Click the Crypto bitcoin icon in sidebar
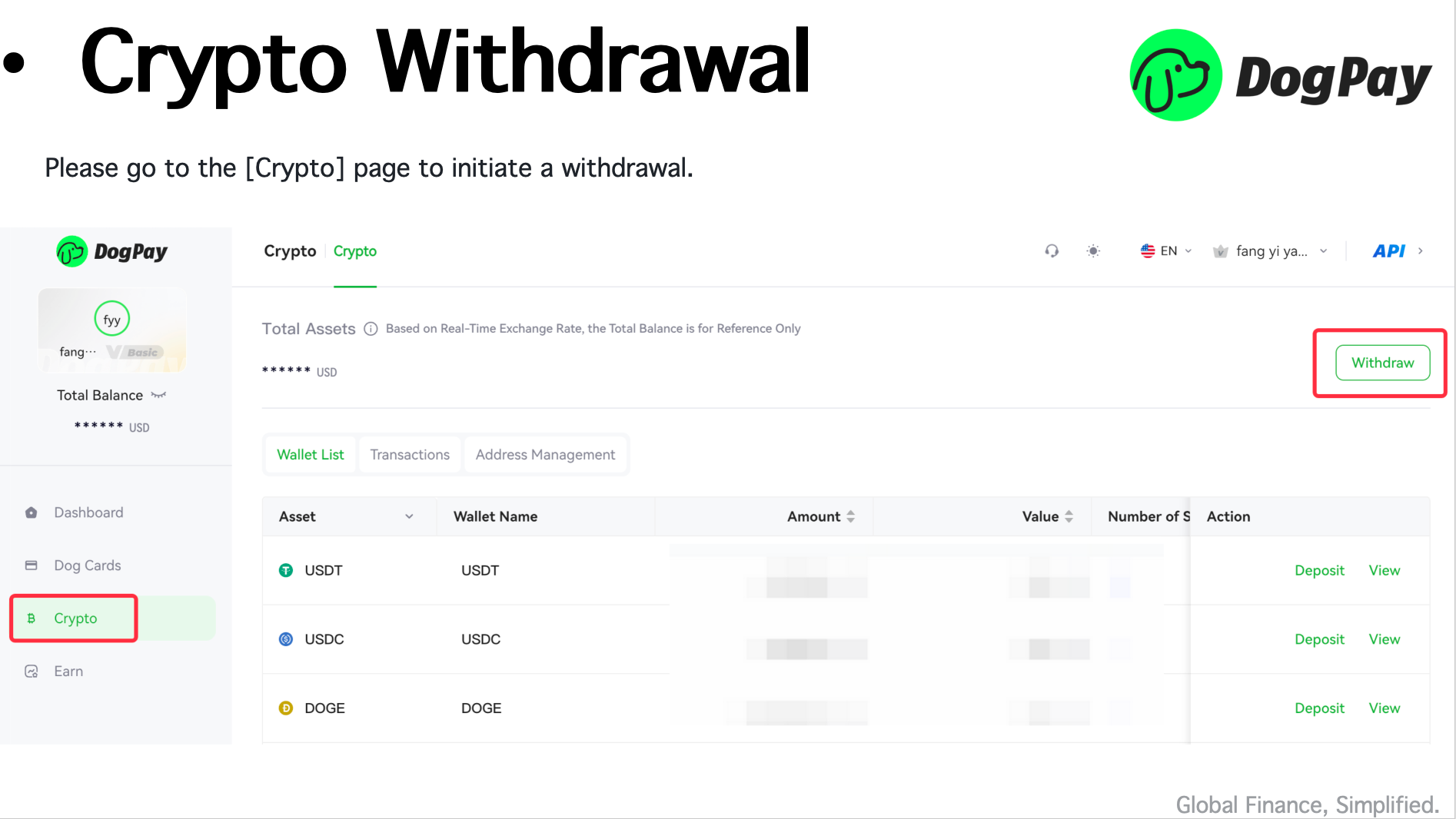 coord(32,618)
